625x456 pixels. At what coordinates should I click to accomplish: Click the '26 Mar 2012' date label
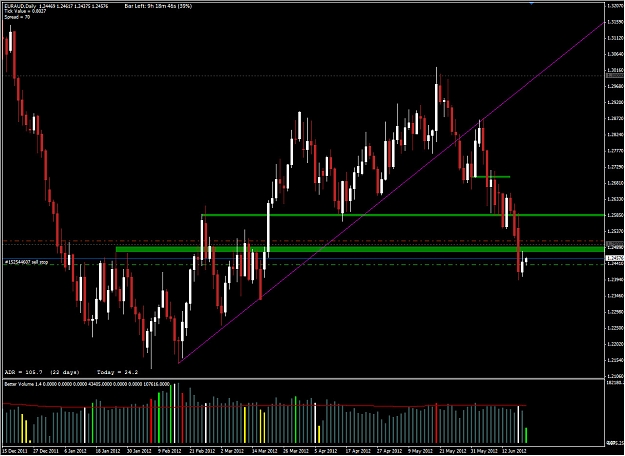click(x=295, y=450)
